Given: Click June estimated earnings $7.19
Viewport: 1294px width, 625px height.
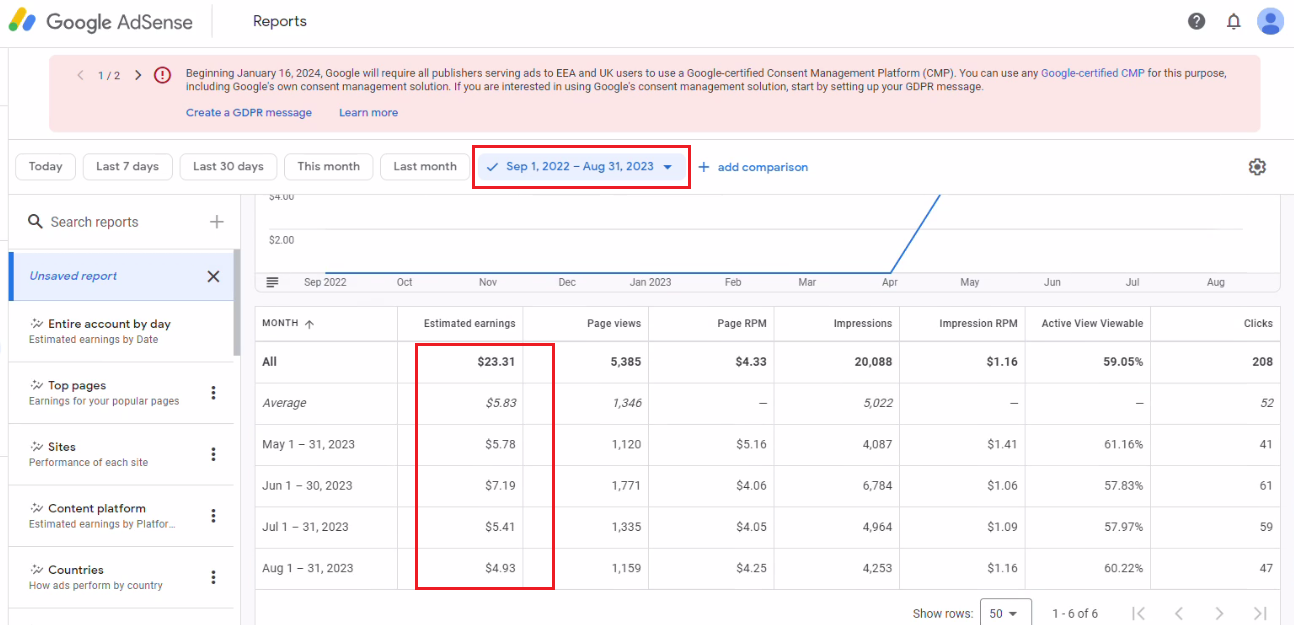Looking at the screenshot, I should (499, 486).
